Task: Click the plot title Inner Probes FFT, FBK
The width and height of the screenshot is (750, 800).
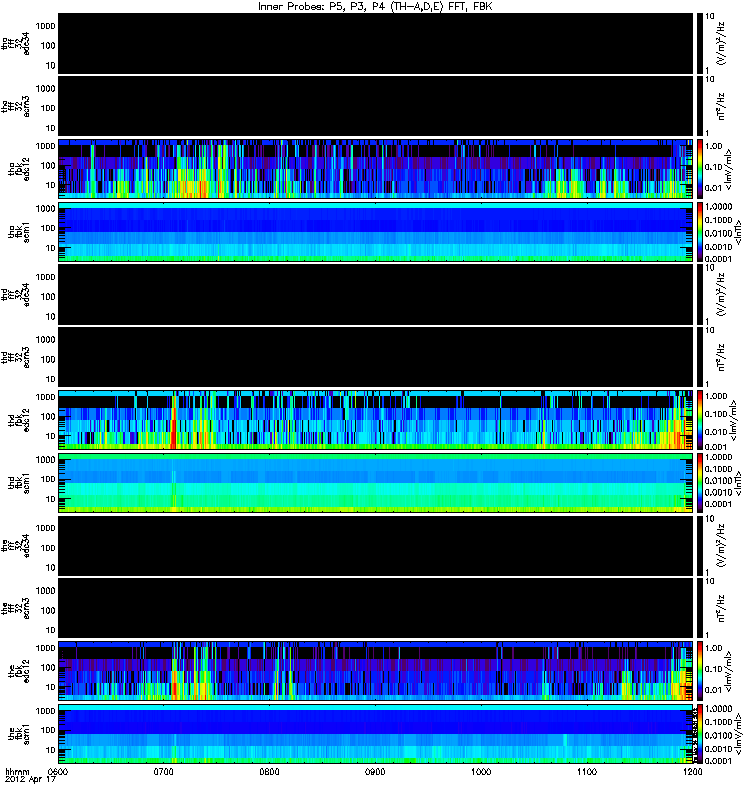Action: click(375, 7)
